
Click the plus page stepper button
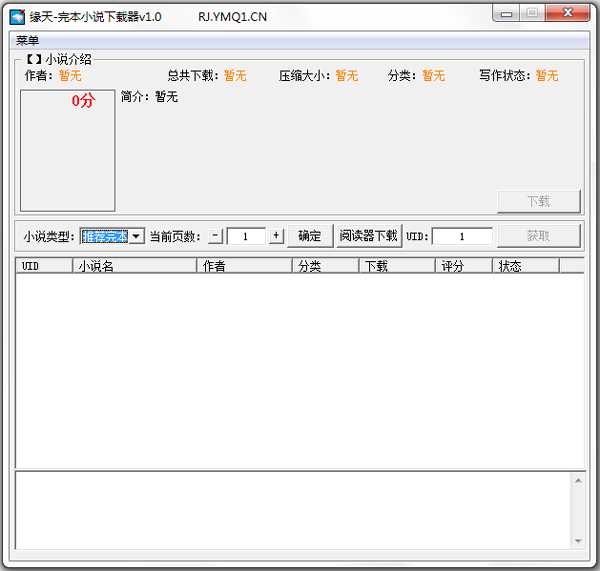[x=276, y=236]
